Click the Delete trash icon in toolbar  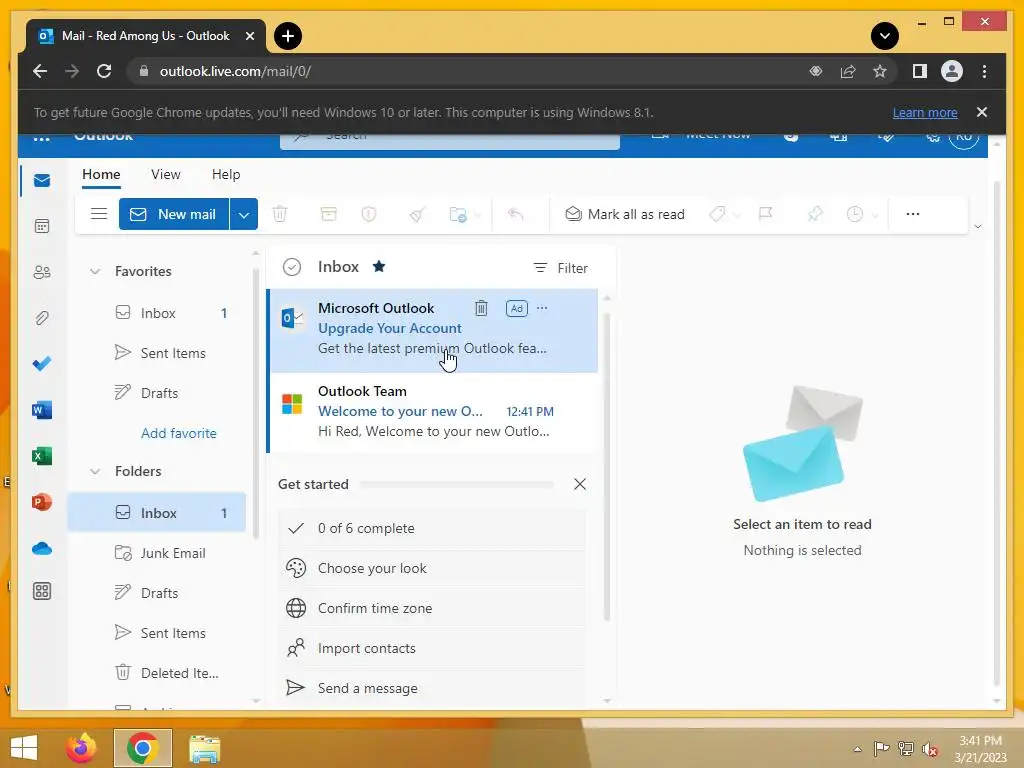coord(280,214)
